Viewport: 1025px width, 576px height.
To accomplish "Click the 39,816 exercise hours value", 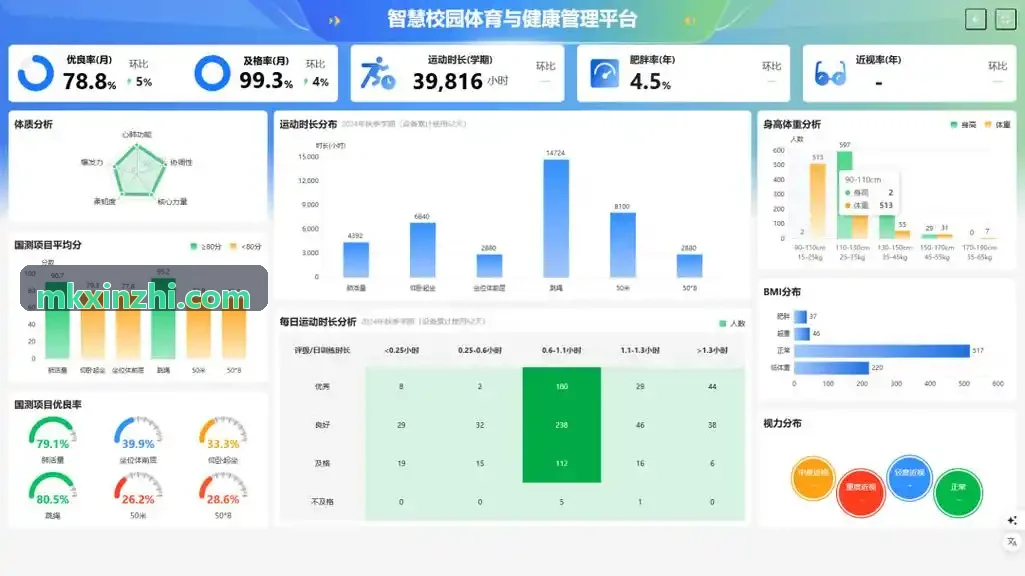I will pos(447,82).
